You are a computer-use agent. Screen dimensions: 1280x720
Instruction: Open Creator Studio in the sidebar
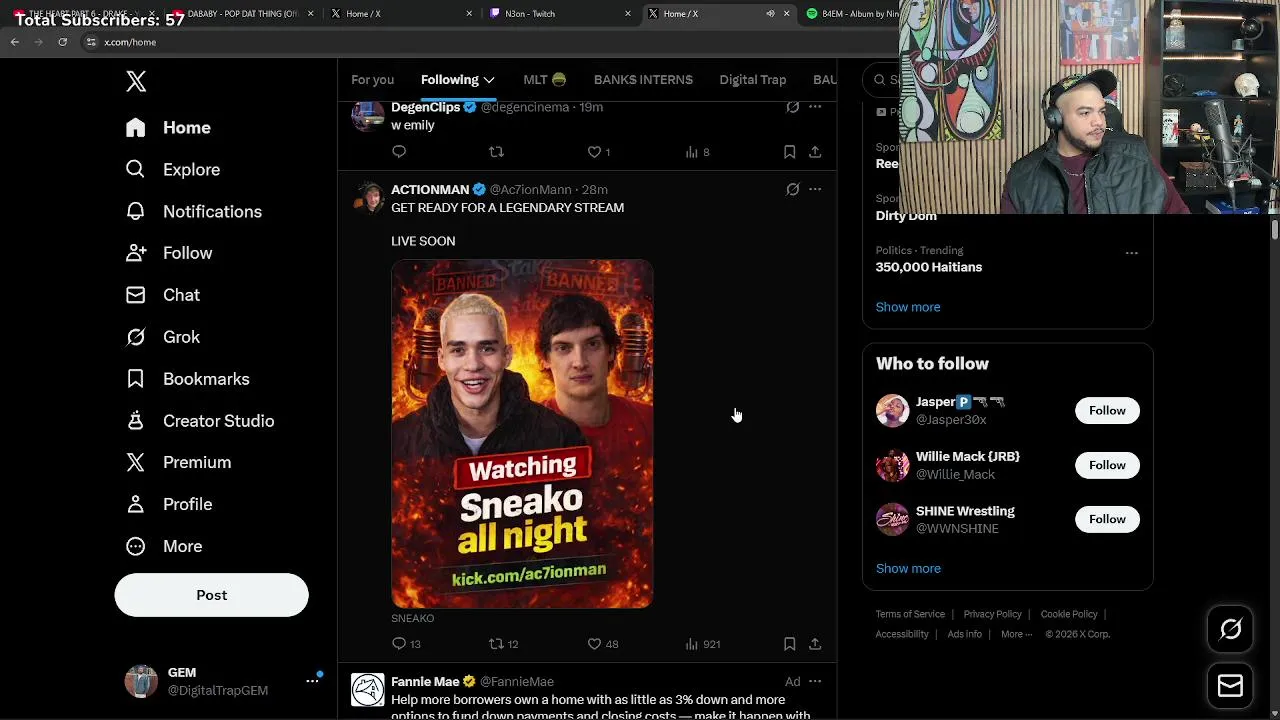(200, 421)
